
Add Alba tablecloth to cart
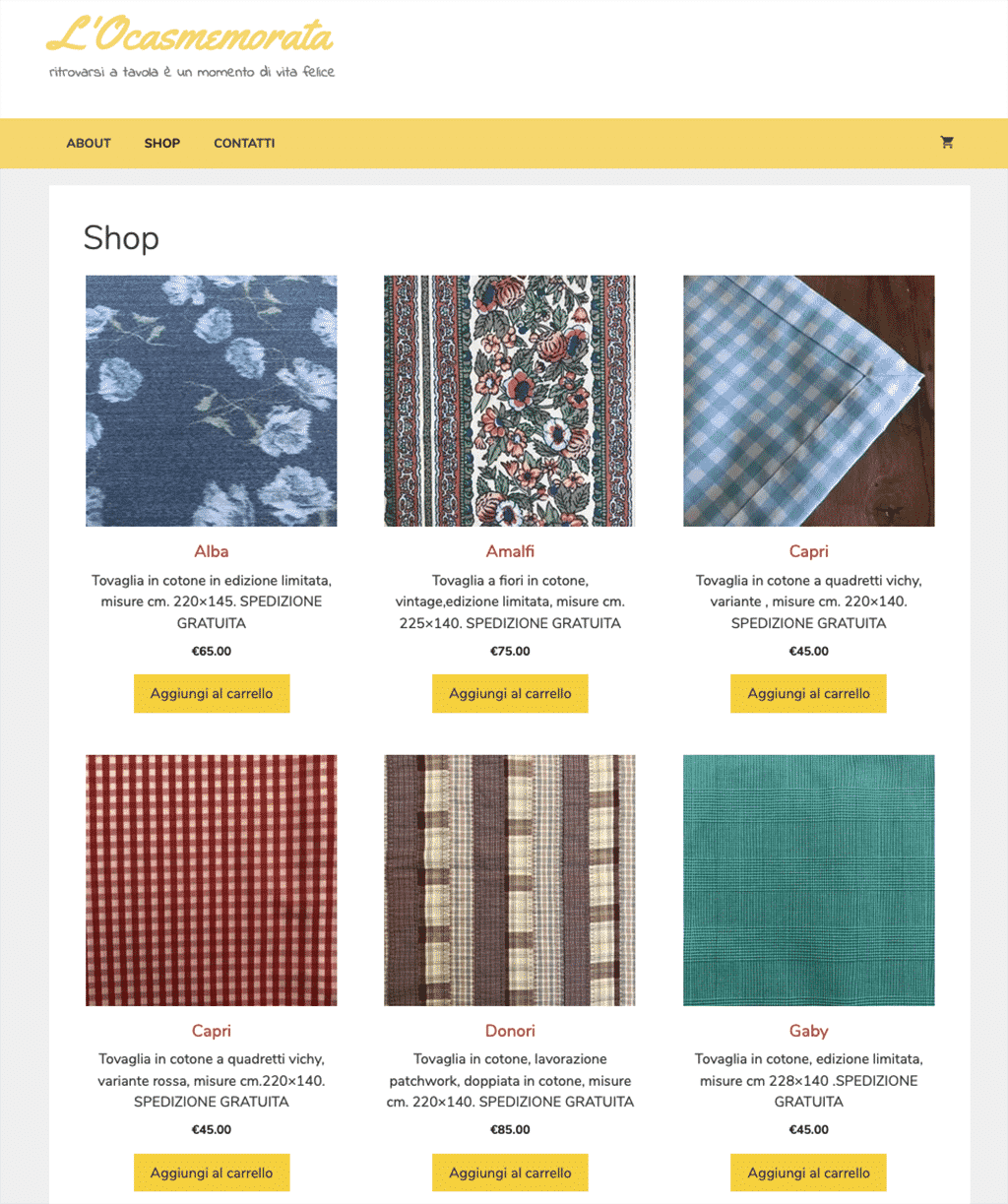(212, 693)
